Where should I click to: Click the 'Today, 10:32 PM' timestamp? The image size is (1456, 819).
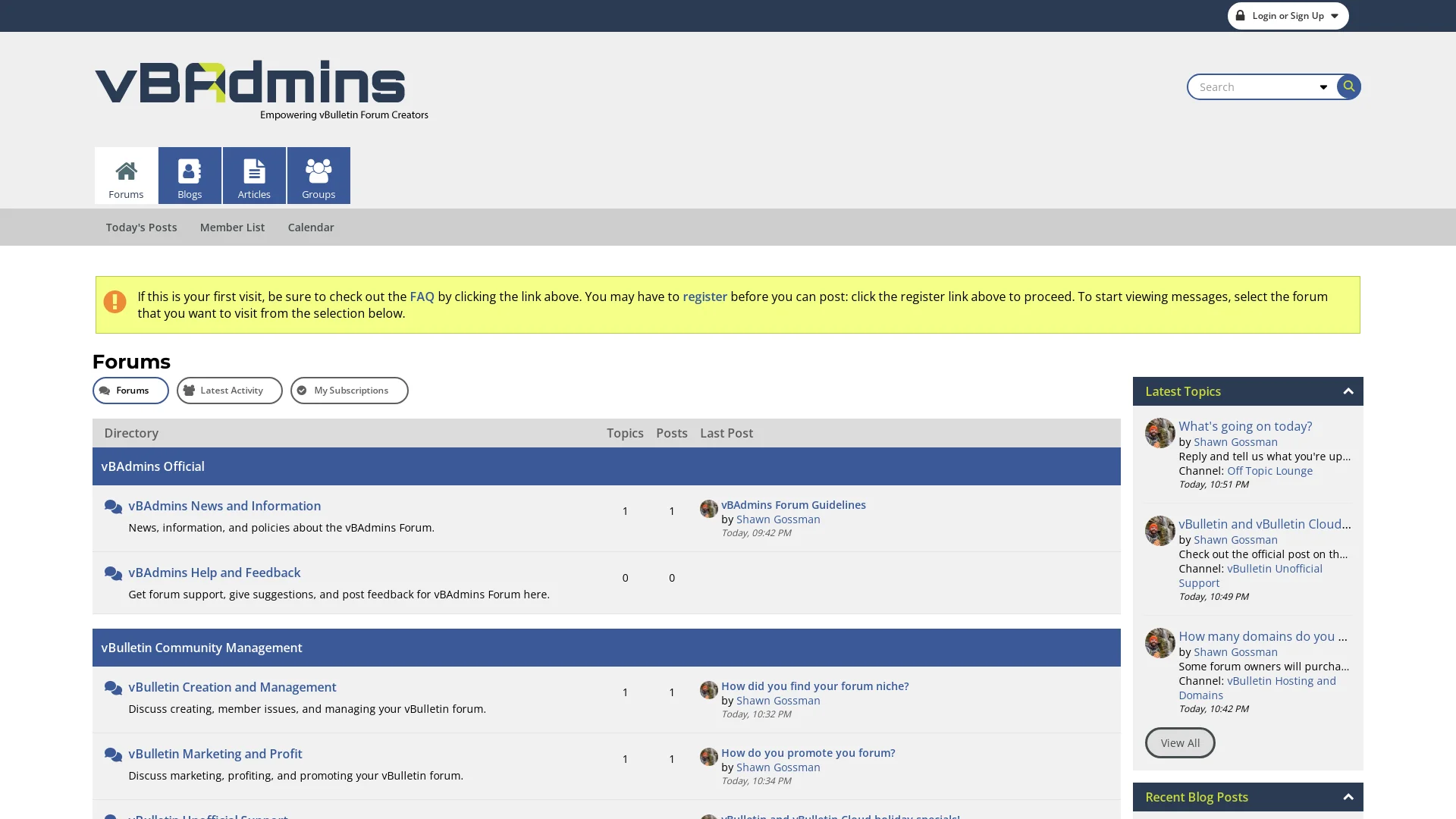point(756,714)
